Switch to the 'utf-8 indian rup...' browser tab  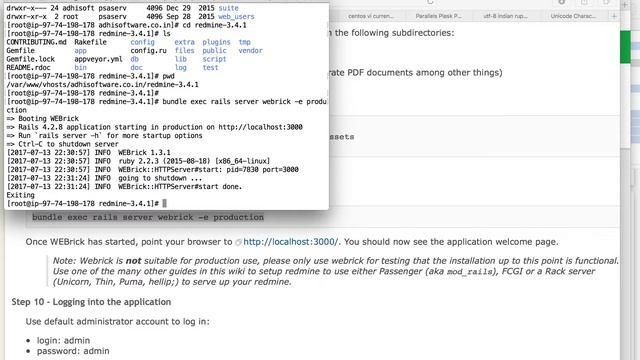click(505, 16)
